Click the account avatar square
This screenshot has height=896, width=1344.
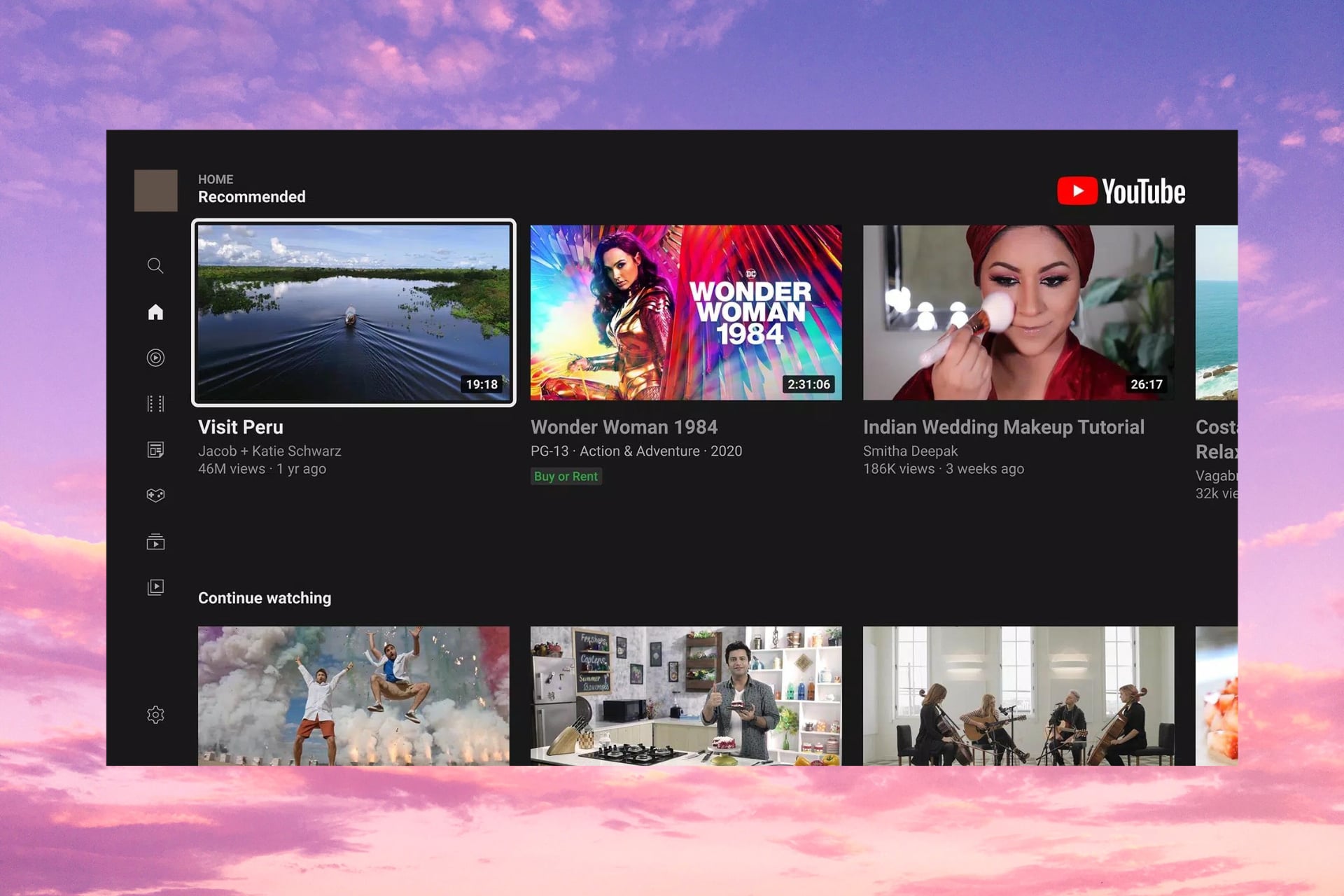(155, 190)
